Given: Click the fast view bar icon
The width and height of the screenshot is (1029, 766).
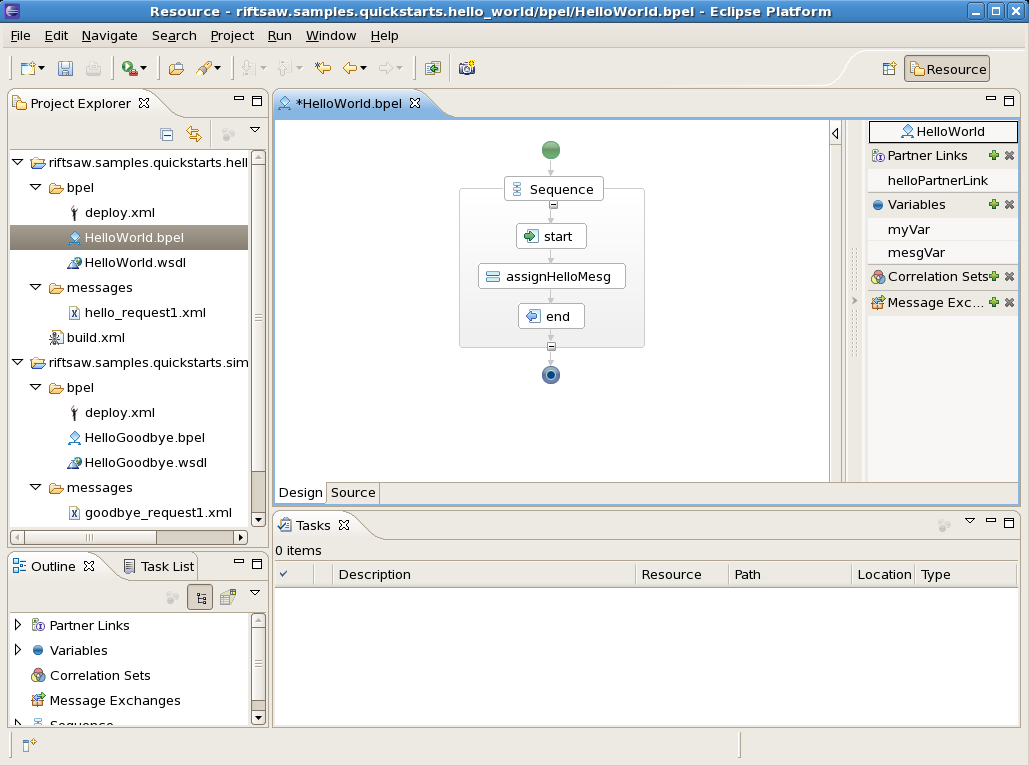Looking at the screenshot, I should click(x=29, y=744).
